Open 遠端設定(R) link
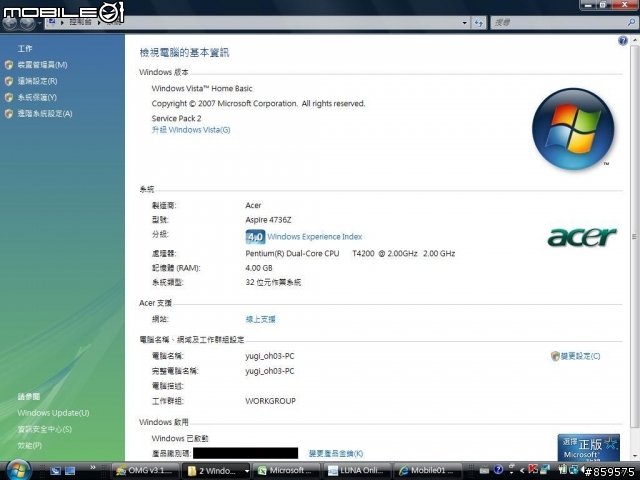 click(37, 81)
